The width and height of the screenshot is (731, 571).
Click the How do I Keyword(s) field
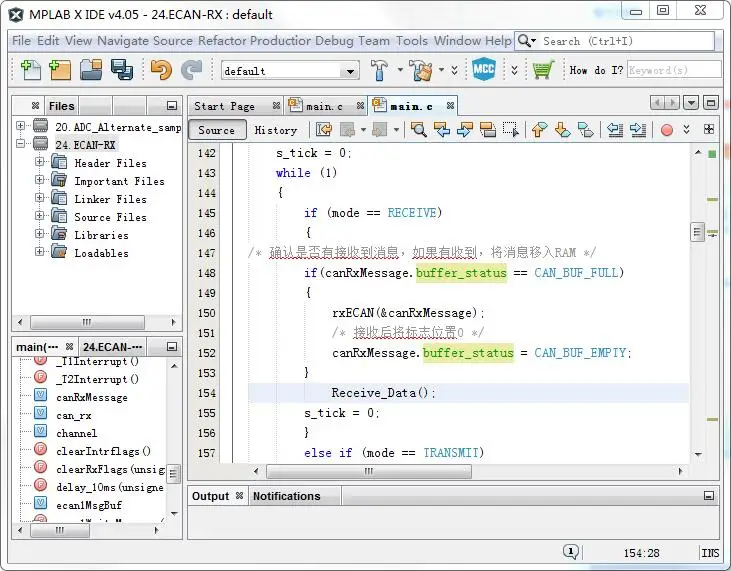click(x=674, y=70)
